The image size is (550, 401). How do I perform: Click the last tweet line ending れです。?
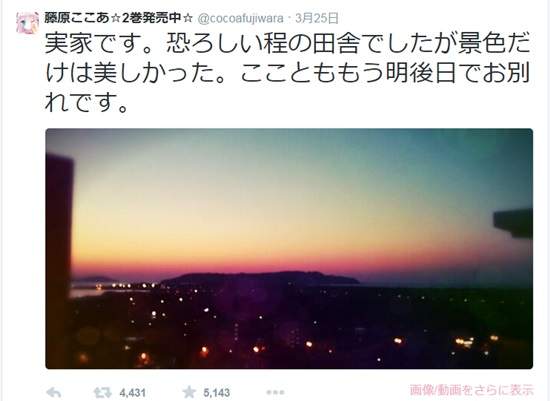(x=86, y=102)
